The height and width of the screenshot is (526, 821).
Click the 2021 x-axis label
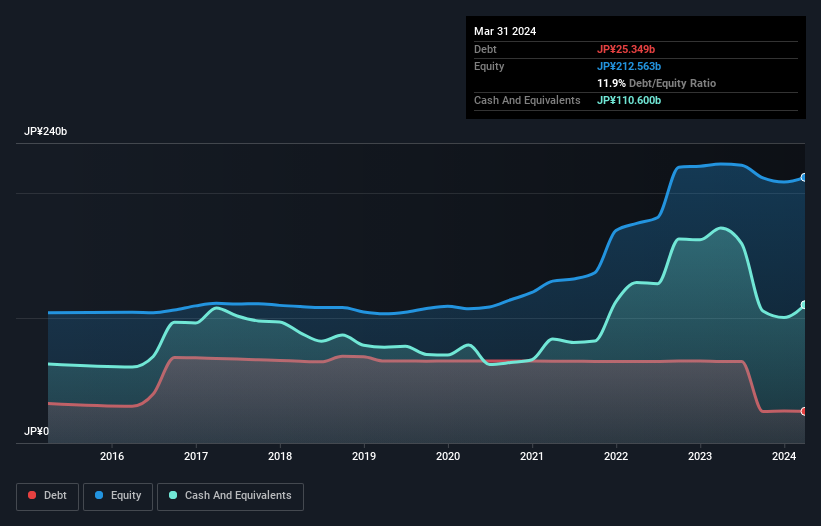tap(532, 456)
